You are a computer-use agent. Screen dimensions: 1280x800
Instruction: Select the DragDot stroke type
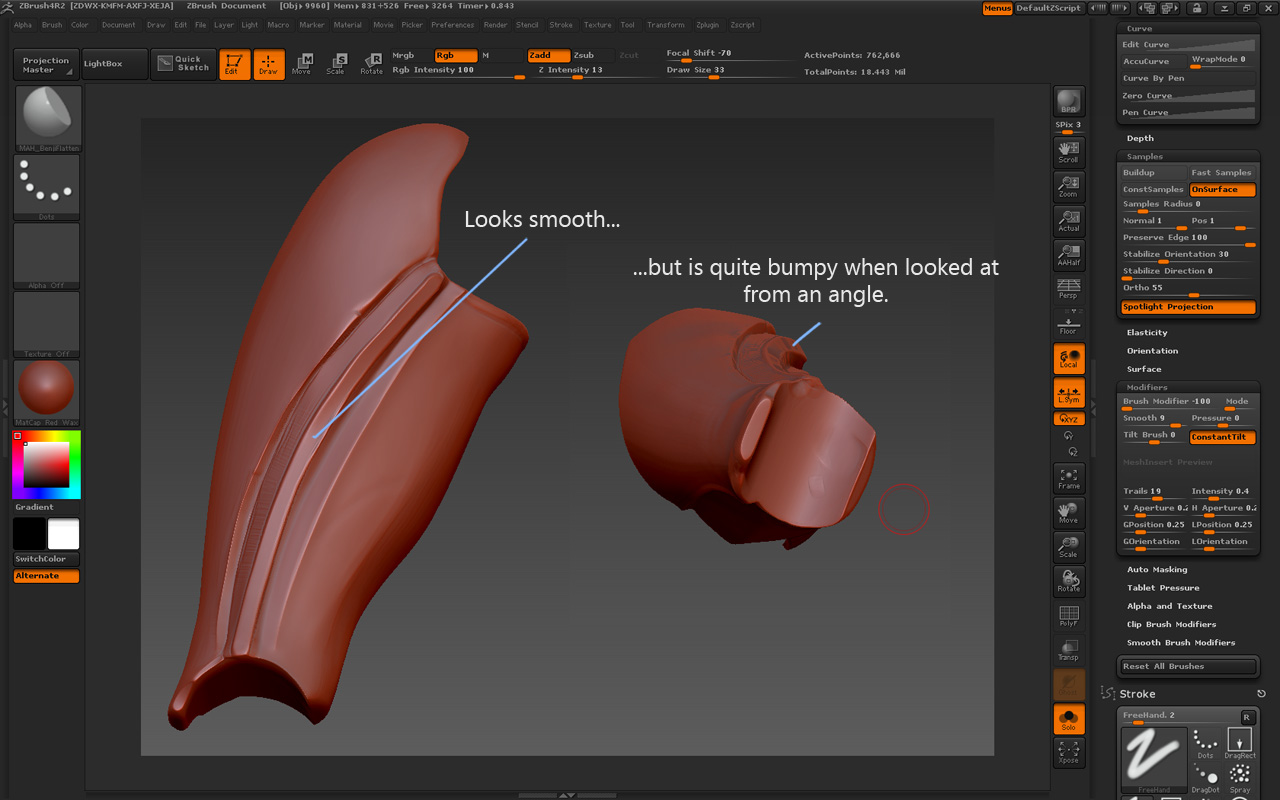click(x=1205, y=778)
